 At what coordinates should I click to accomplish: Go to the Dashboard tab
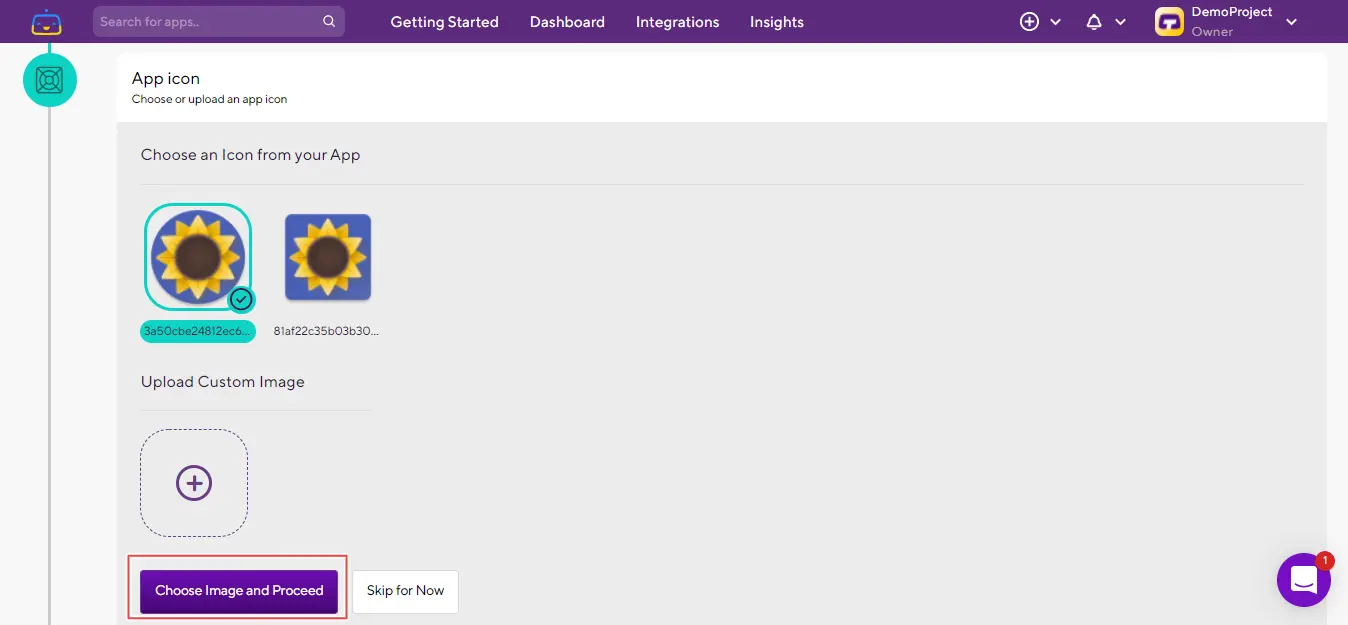[567, 22]
